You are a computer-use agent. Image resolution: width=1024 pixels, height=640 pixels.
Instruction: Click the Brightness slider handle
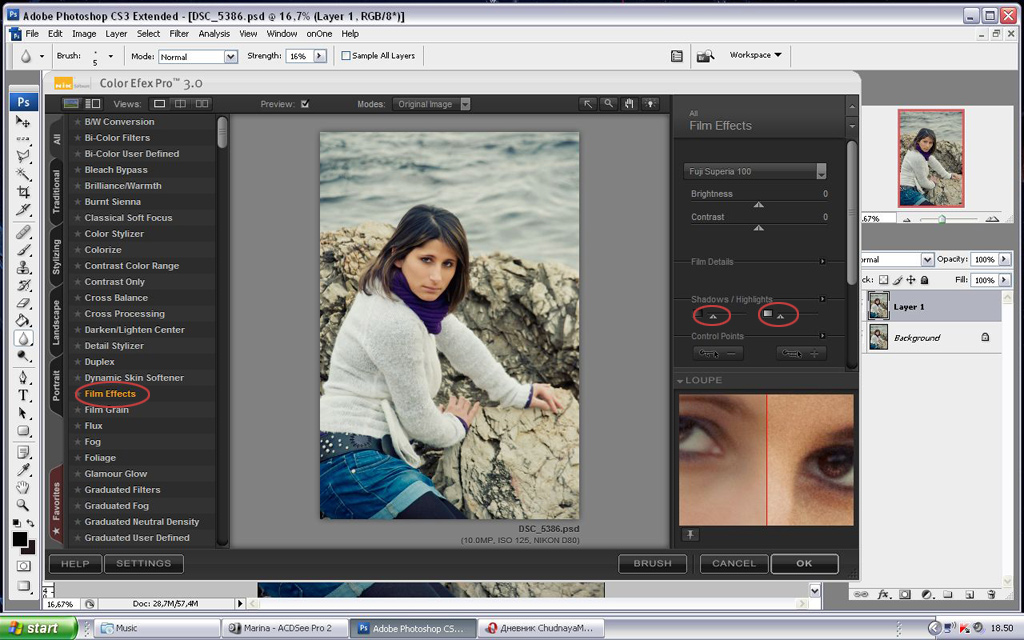pyautogui.click(x=758, y=204)
